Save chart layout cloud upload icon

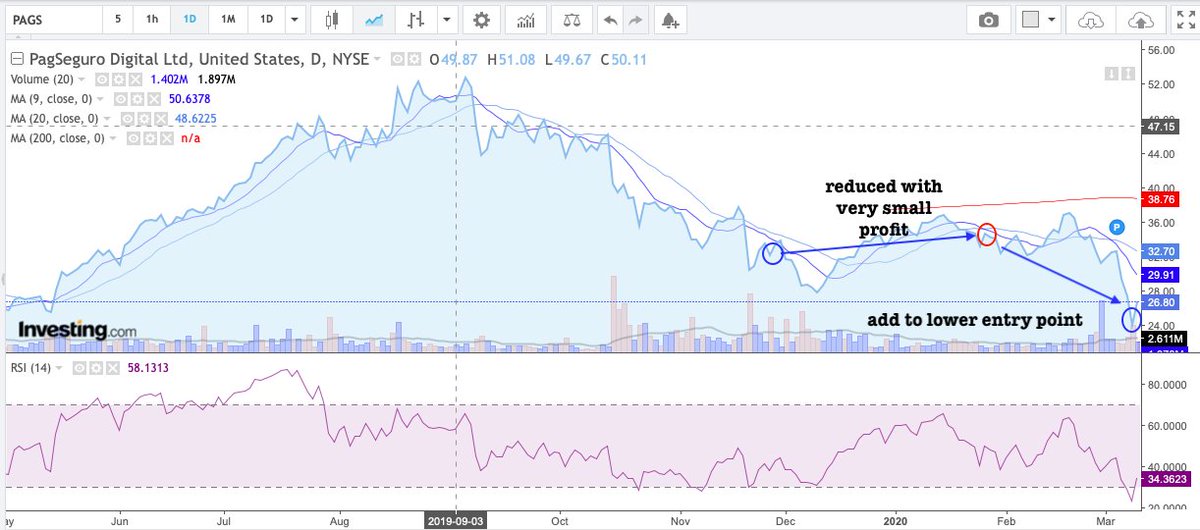(1140, 19)
